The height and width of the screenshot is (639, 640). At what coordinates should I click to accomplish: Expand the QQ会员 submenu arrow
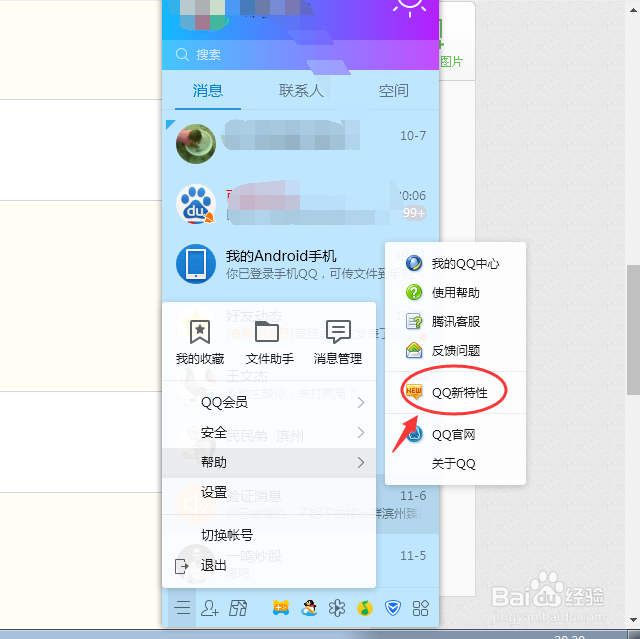[361, 403]
